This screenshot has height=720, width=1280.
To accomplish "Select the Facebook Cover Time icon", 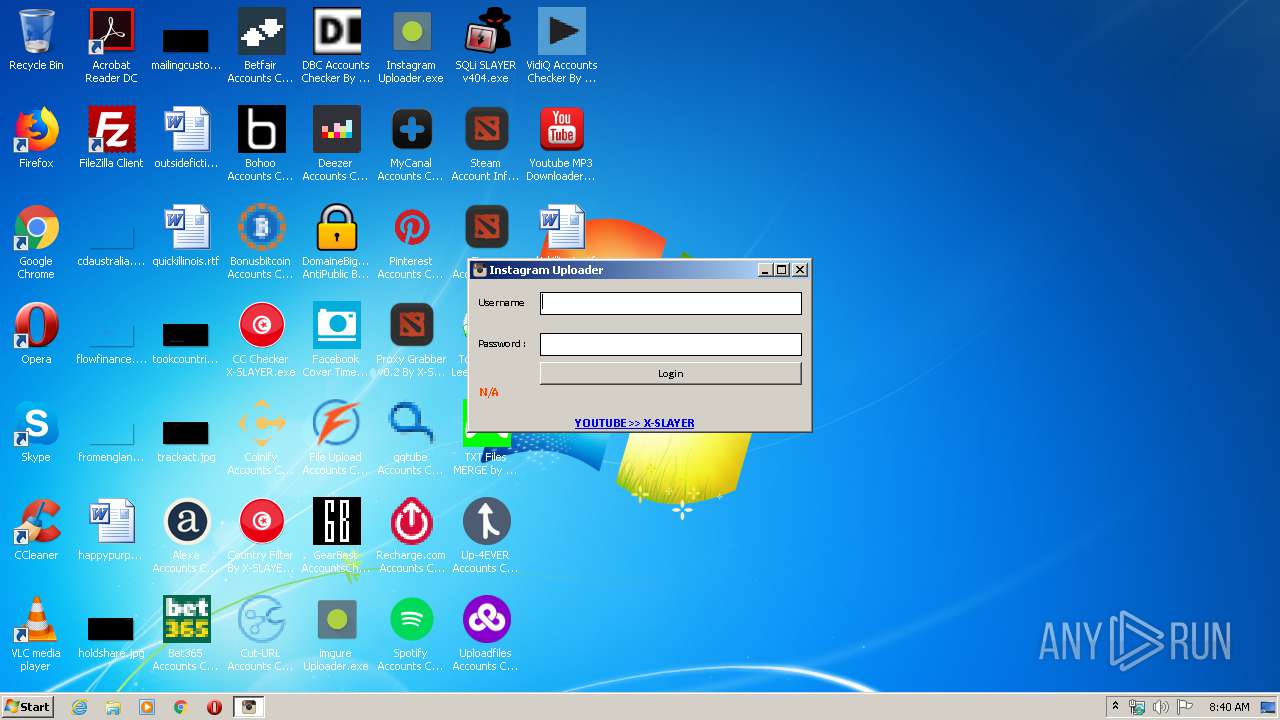I will 336,339.
